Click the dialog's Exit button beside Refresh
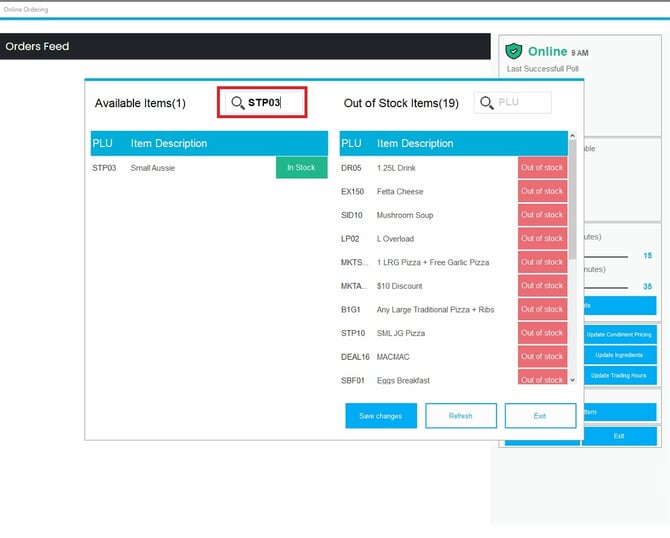The height and width of the screenshot is (538, 670). pyautogui.click(x=540, y=416)
